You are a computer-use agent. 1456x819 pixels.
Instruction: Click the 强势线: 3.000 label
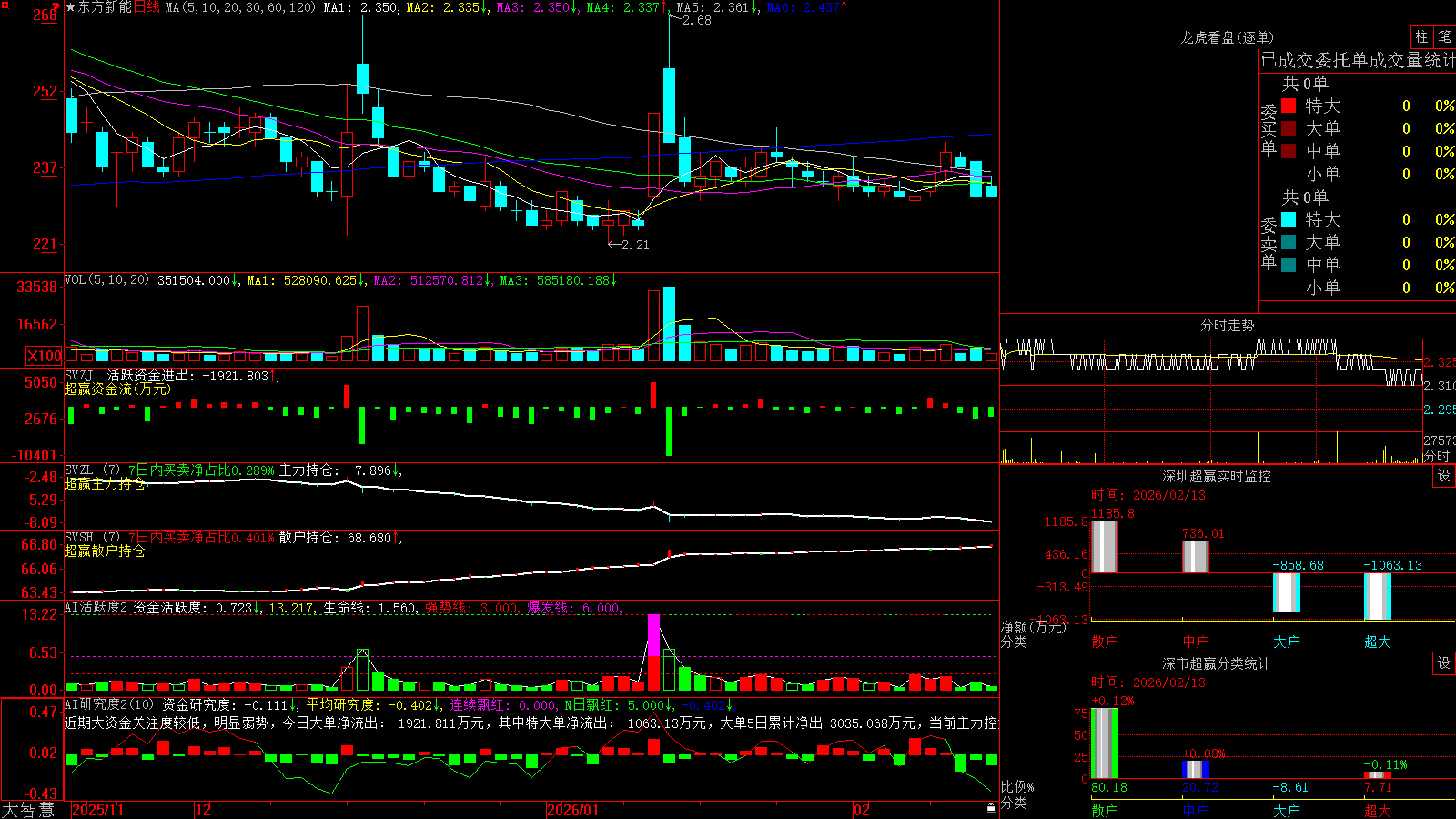[x=472, y=608]
